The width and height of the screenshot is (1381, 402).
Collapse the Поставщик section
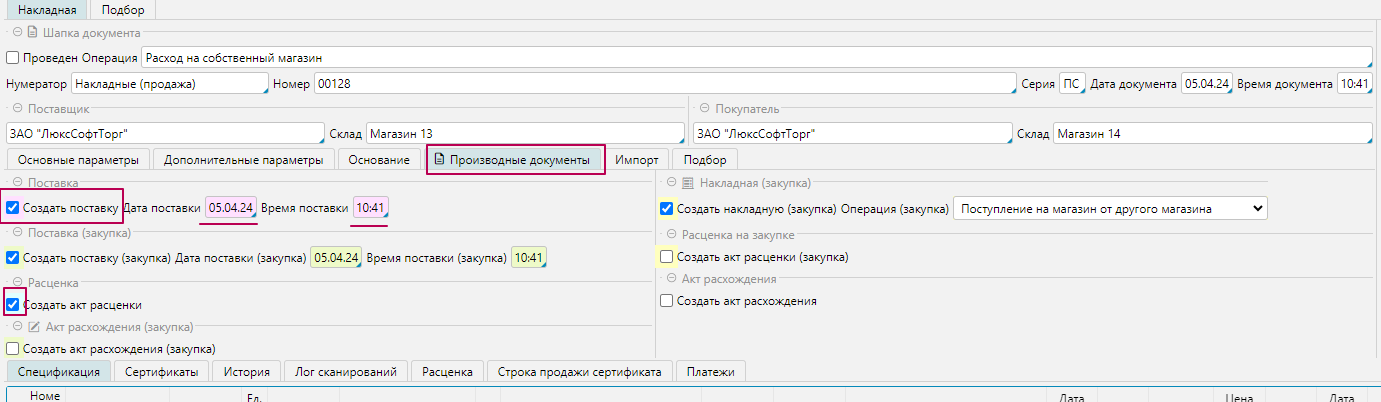pos(17,108)
